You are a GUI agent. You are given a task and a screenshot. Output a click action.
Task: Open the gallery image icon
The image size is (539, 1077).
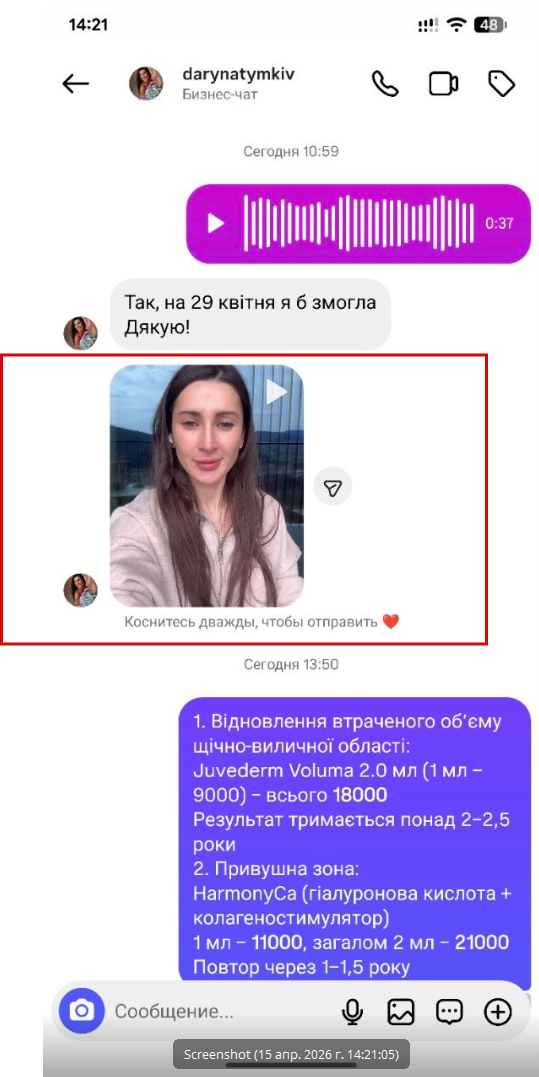(x=401, y=1011)
